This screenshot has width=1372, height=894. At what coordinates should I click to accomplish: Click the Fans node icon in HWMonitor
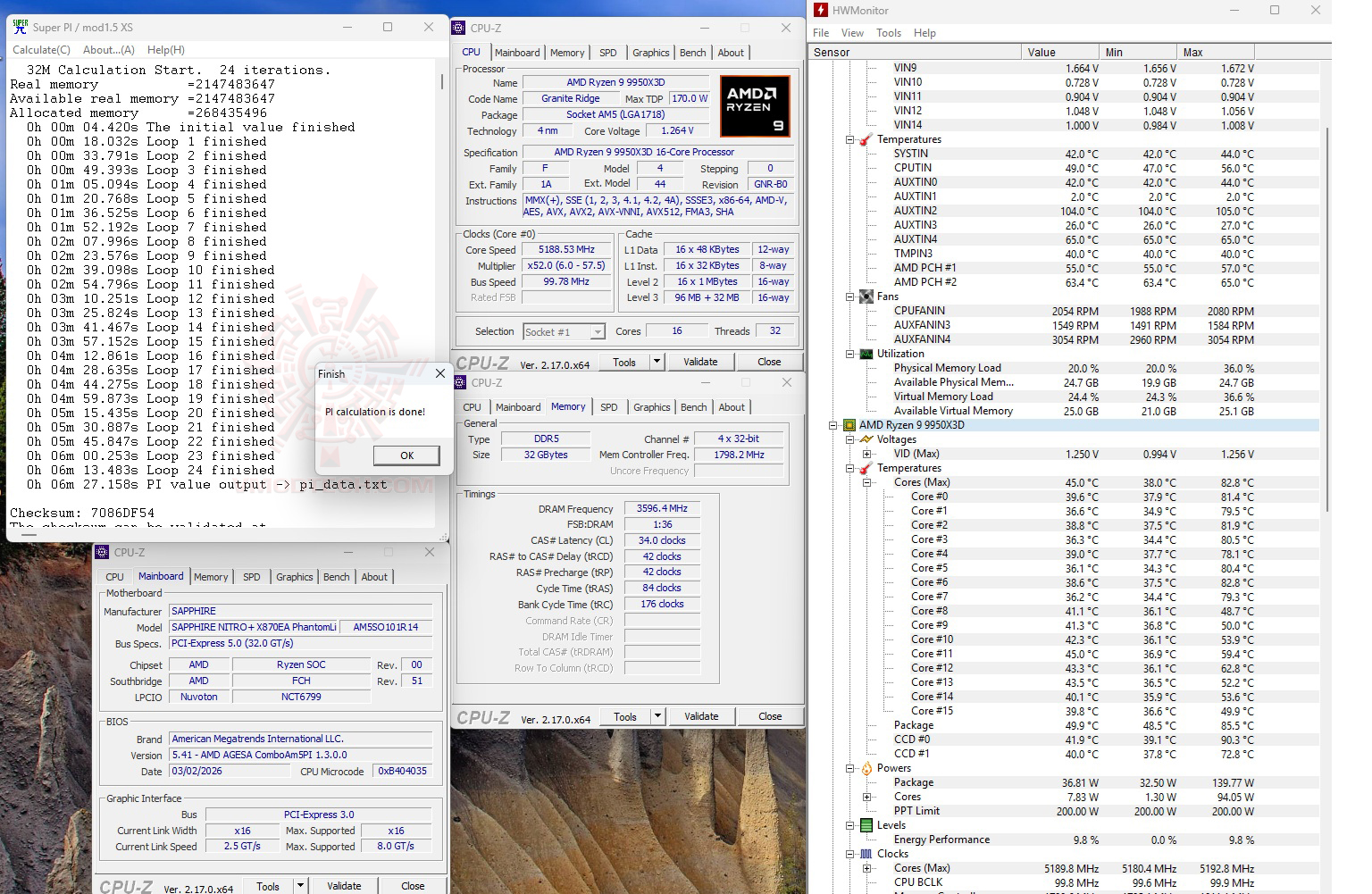coord(866,297)
